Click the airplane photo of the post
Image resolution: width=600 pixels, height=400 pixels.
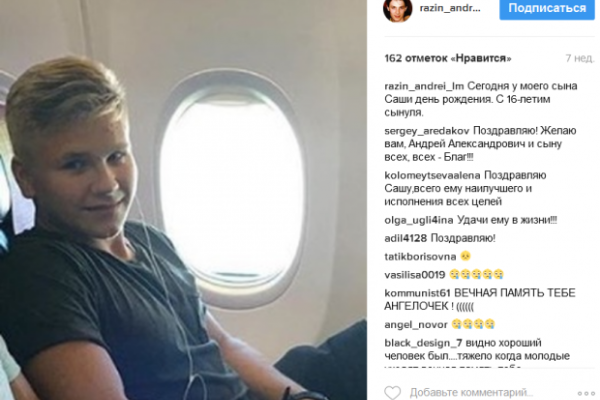click(x=183, y=200)
